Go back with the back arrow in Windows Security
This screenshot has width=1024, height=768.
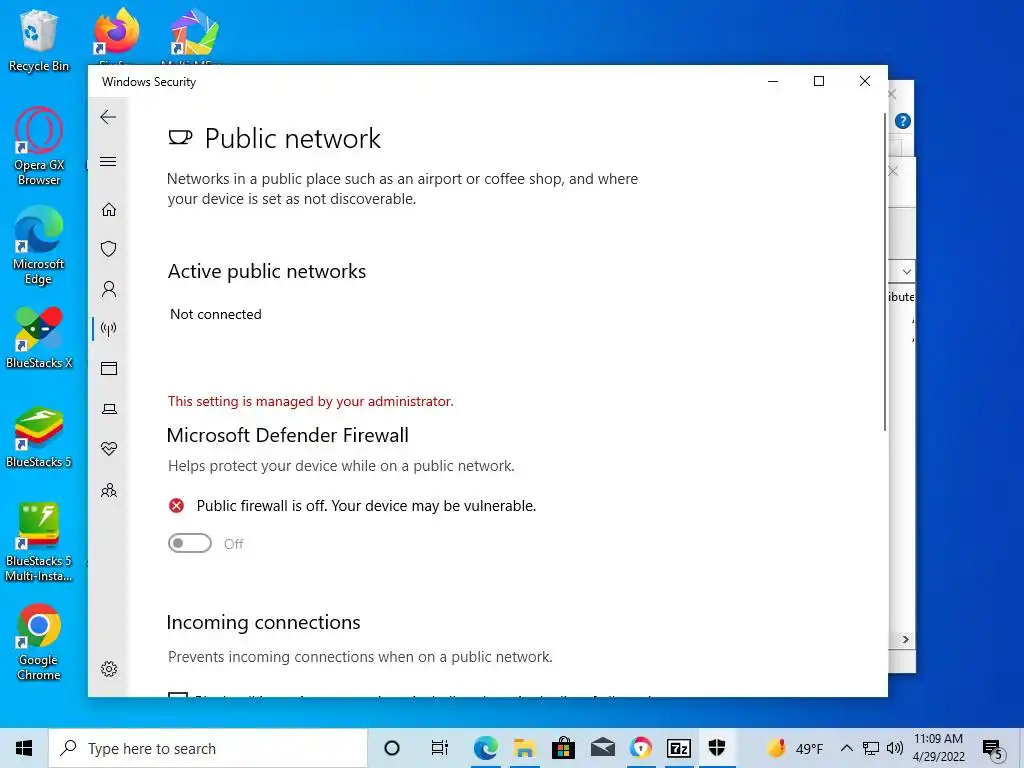point(108,117)
